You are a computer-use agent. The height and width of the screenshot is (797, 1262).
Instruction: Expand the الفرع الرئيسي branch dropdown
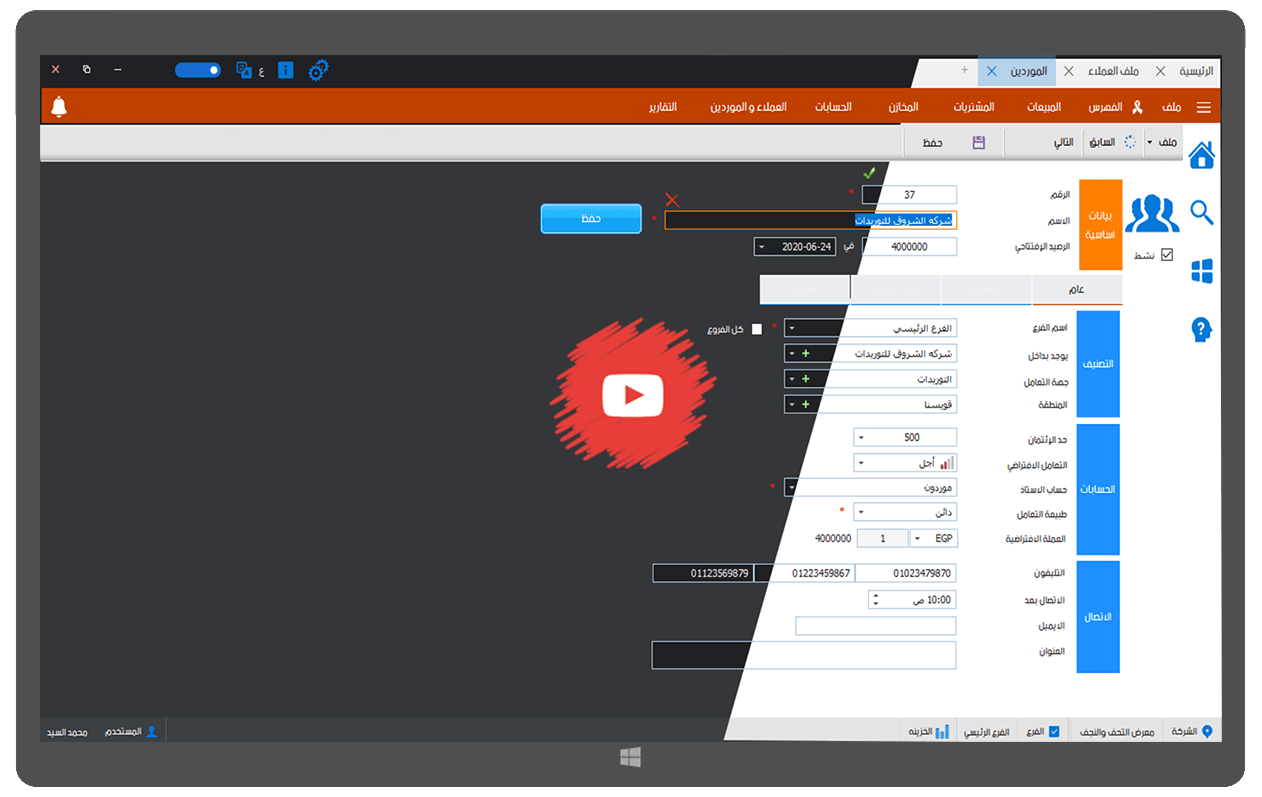(x=792, y=327)
